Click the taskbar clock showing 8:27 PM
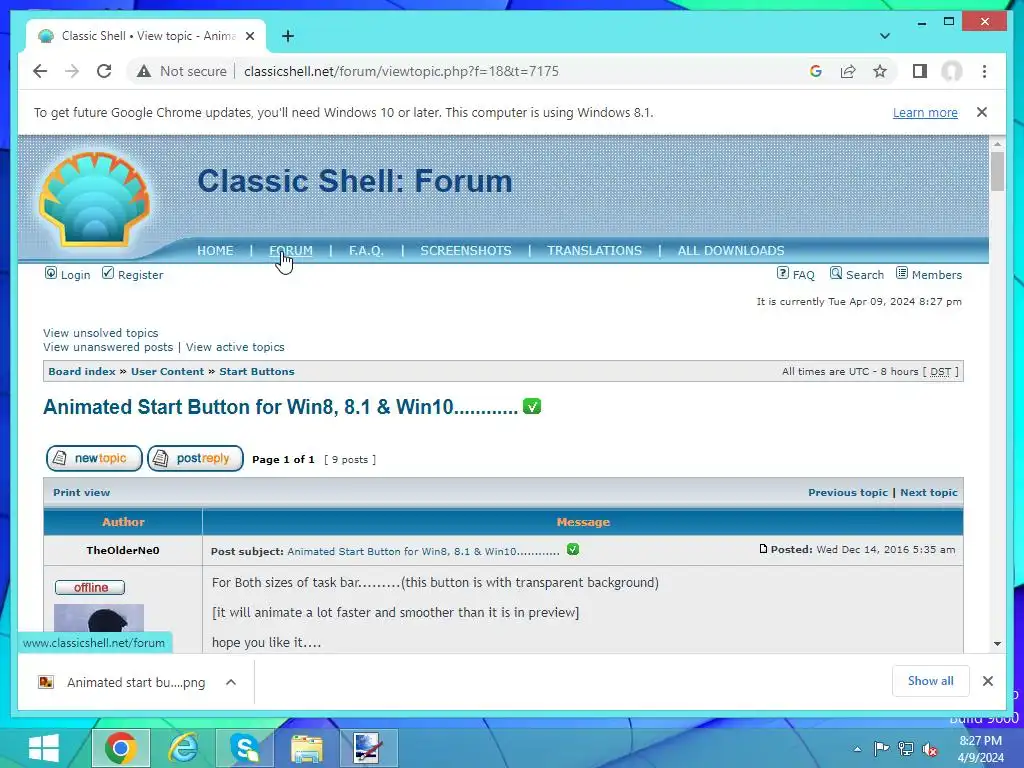The width and height of the screenshot is (1024, 768). click(x=980, y=749)
